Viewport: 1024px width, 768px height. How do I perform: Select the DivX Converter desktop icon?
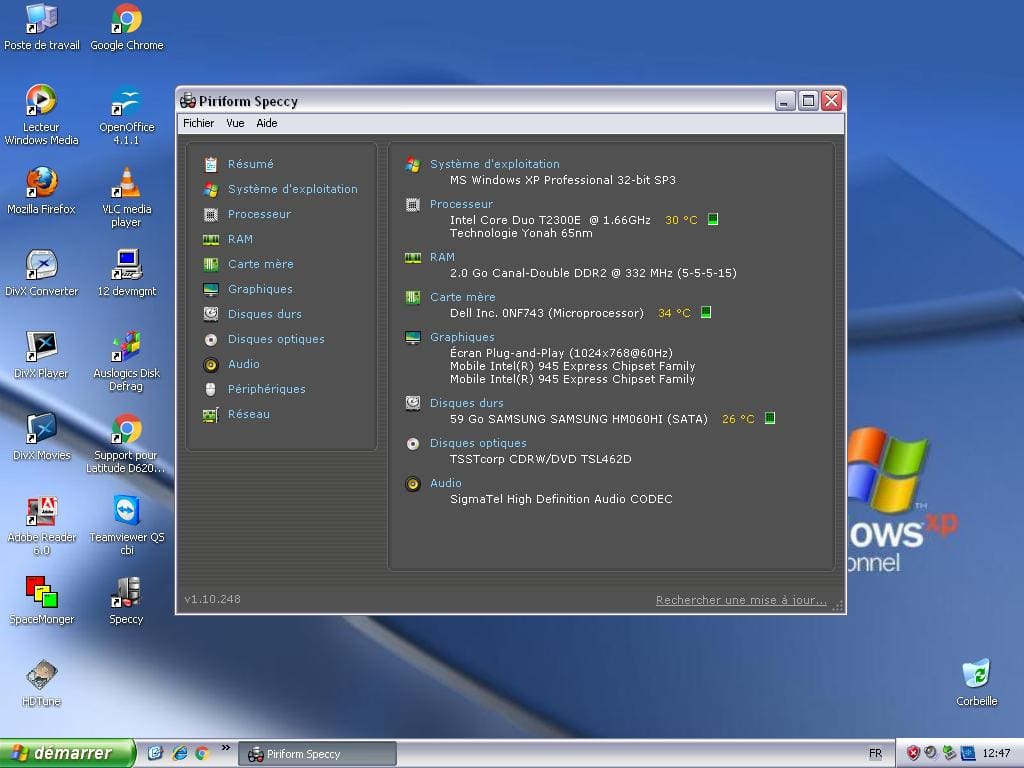[41, 273]
